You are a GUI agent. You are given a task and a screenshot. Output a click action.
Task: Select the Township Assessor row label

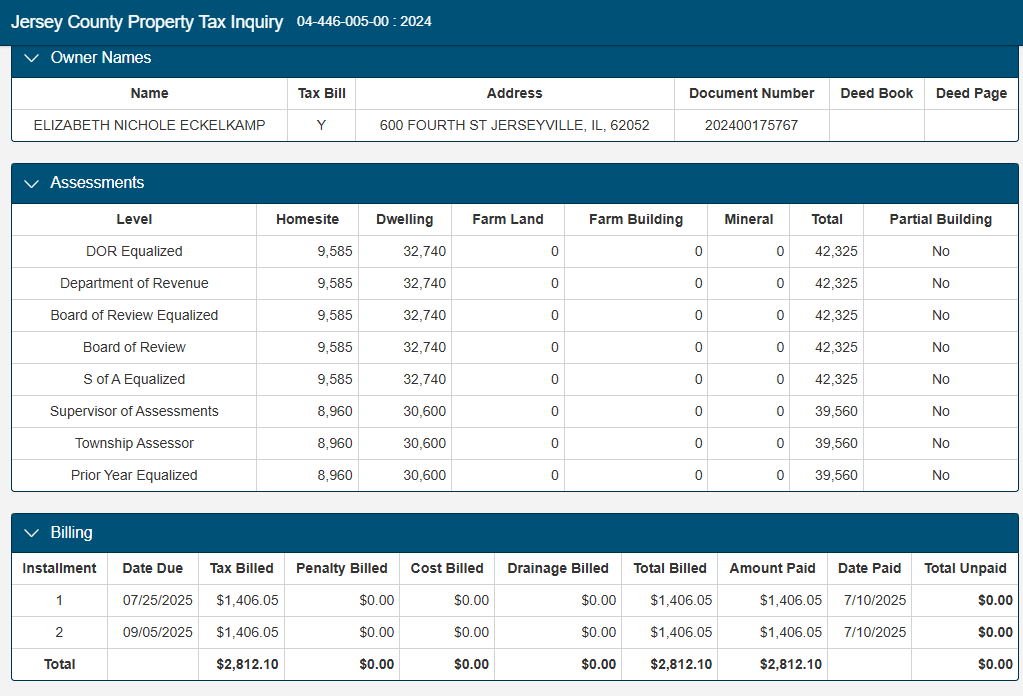(x=134, y=443)
